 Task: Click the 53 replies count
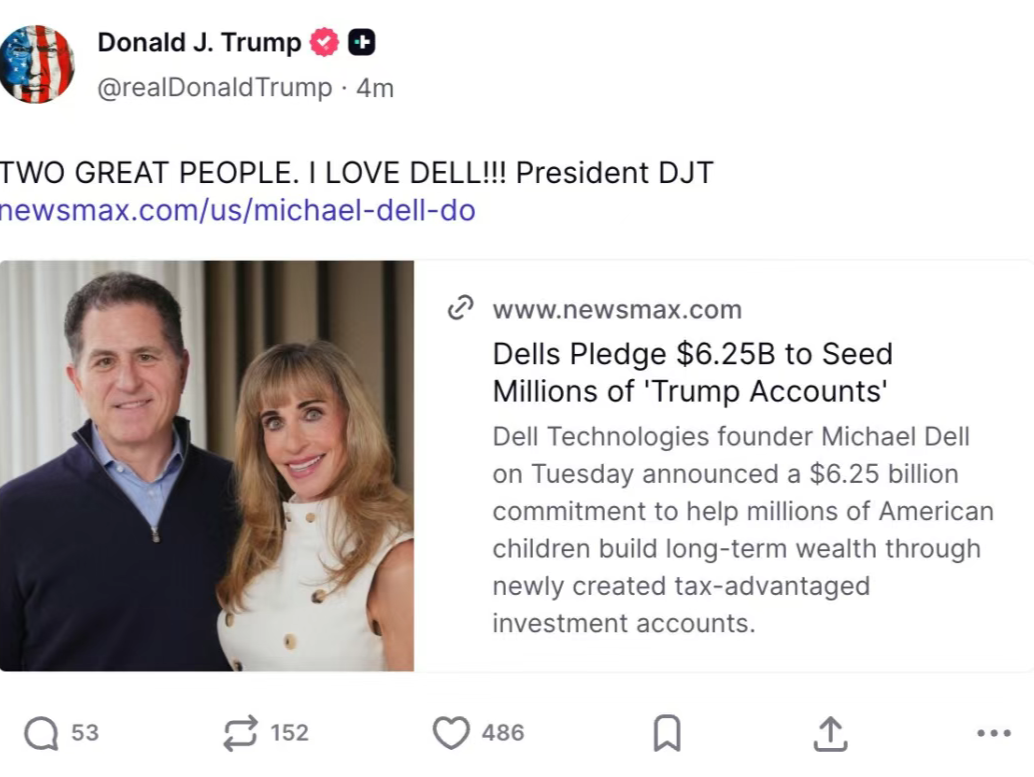click(85, 733)
